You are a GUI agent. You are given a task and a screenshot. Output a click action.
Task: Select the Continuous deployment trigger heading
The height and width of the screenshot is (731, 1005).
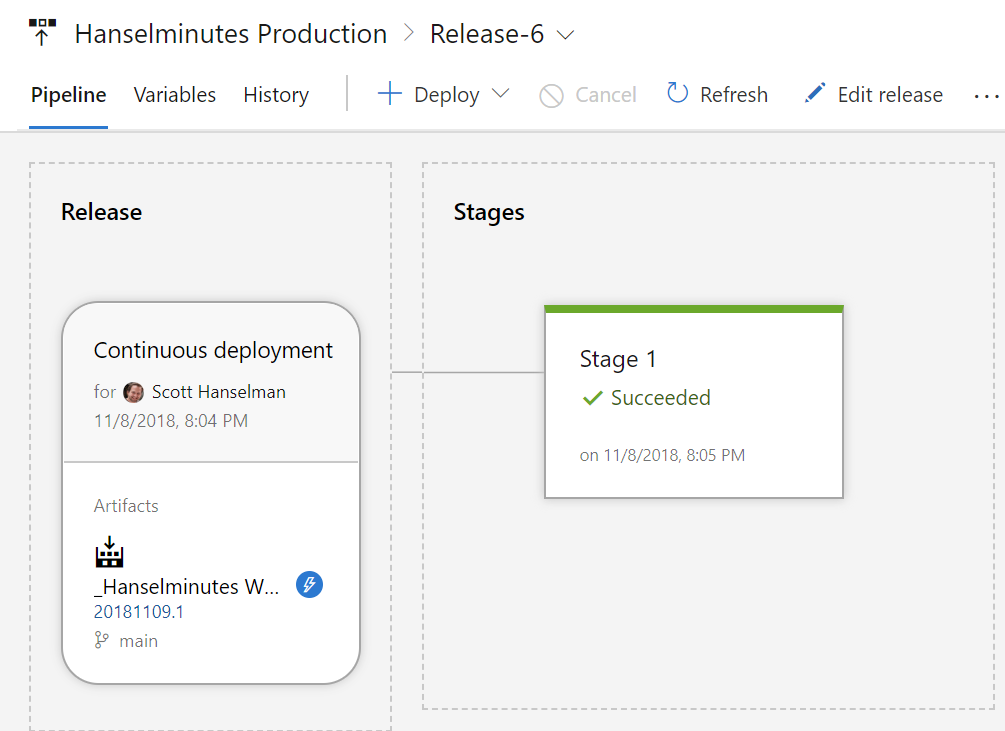point(213,350)
